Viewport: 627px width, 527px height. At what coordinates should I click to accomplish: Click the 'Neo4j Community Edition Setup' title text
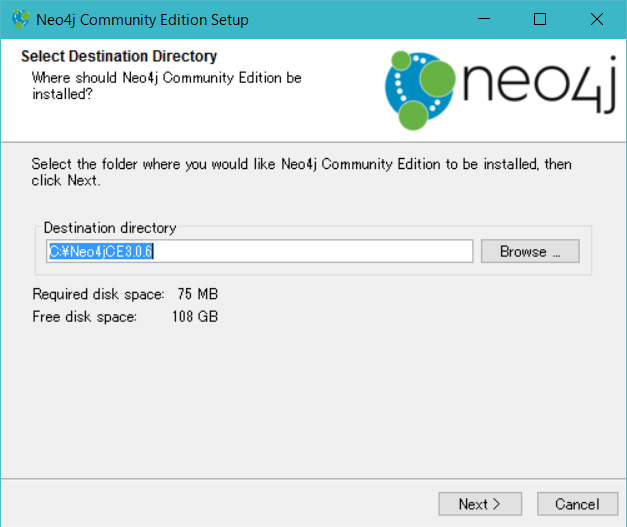pyautogui.click(x=142, y=20)
